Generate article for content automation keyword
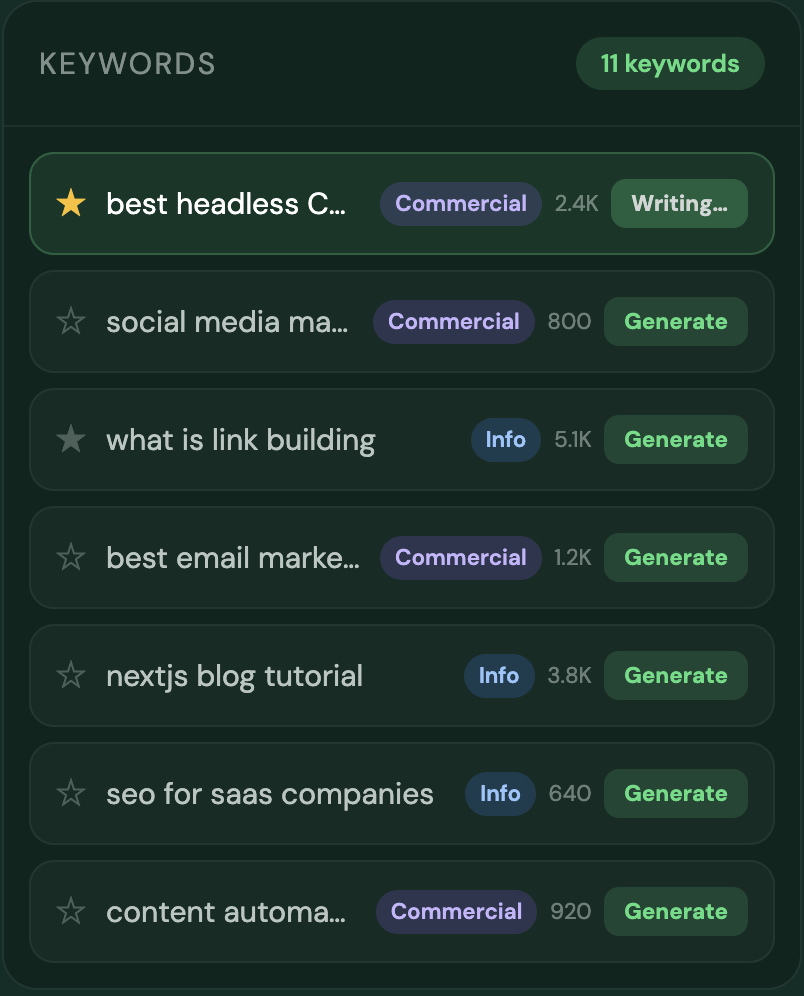This screenshot has height=996, width=804. pyautogui.click(x=675, y=912)
